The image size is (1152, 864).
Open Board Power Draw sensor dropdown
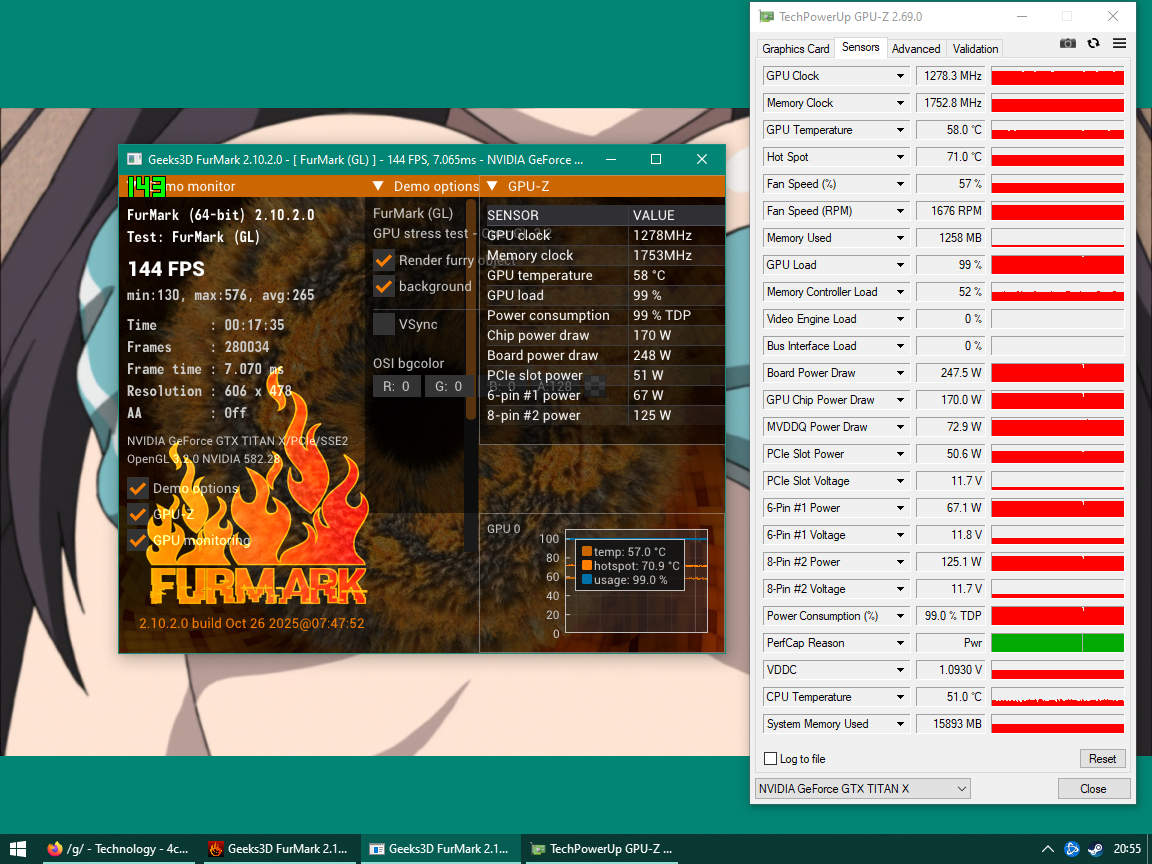click(836, 372)
